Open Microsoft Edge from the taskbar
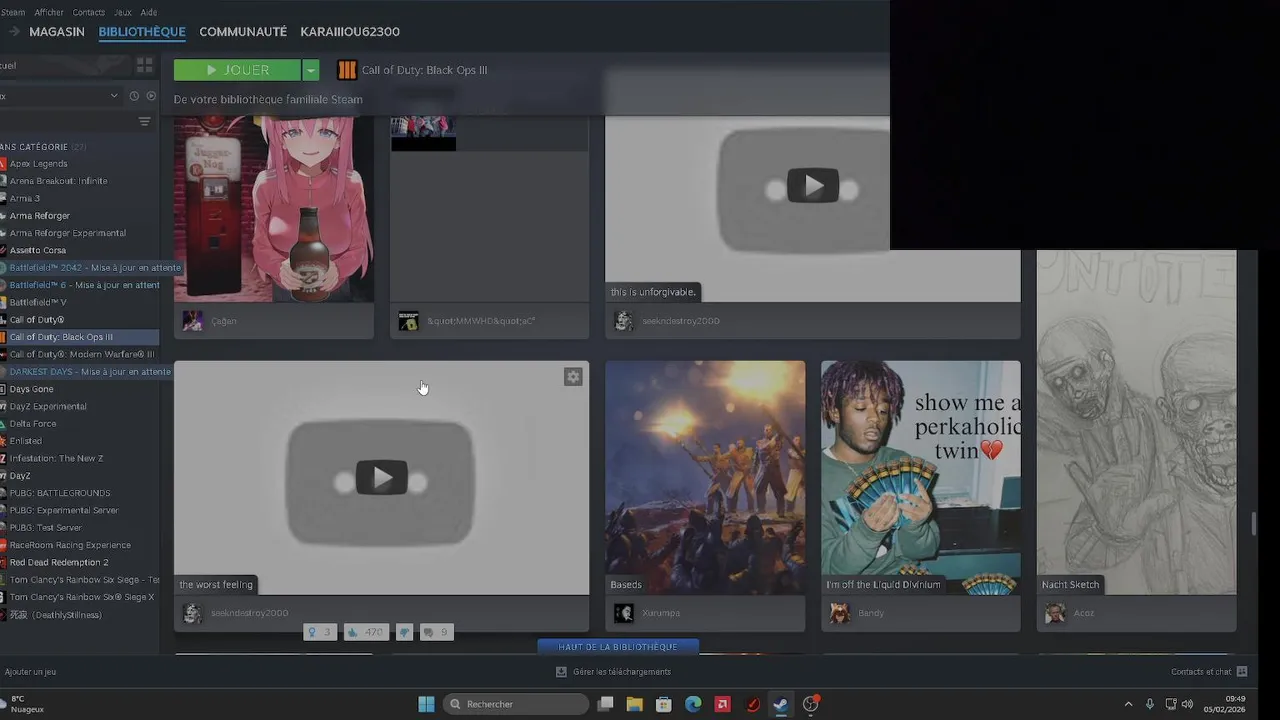This screenshot has height=720, width=1280. pos(693,704)
